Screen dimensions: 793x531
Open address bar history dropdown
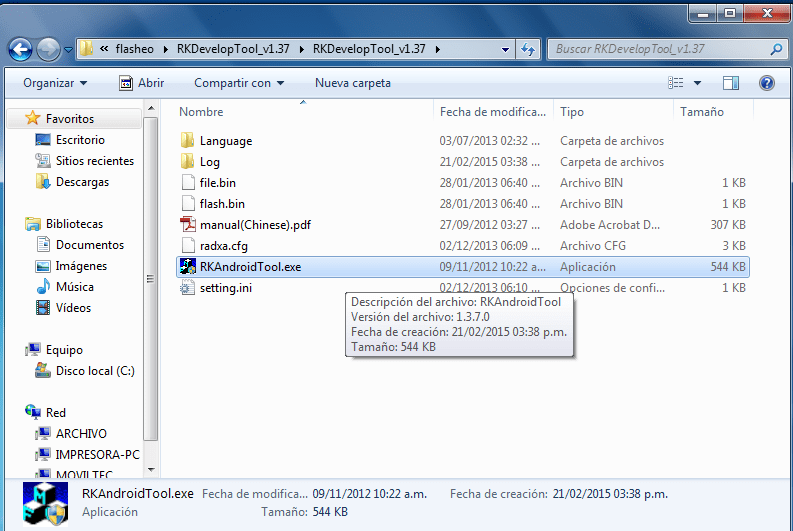coord(505,50)
